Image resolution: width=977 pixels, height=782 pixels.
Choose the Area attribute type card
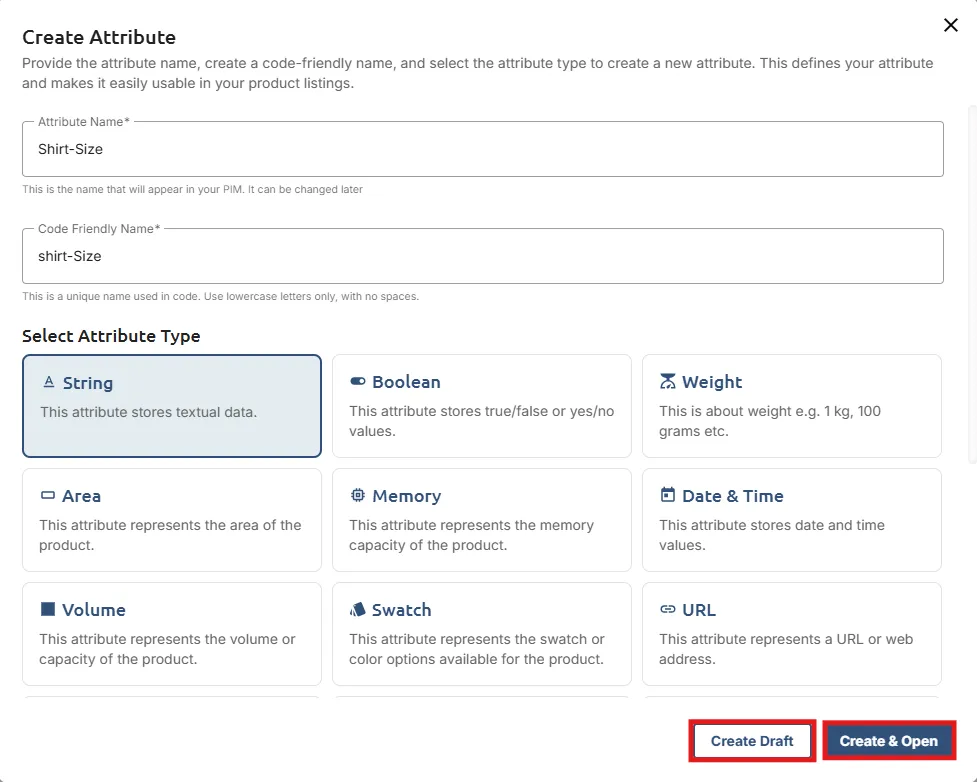tap(172, 520)
